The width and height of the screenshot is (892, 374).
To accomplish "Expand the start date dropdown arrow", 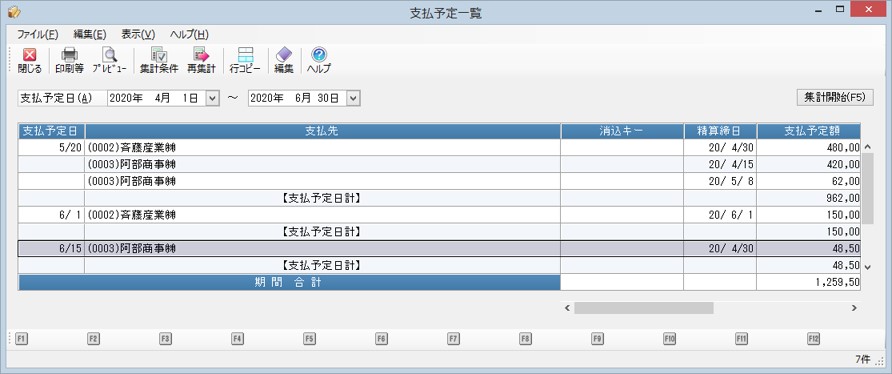I will click(212, 98).
